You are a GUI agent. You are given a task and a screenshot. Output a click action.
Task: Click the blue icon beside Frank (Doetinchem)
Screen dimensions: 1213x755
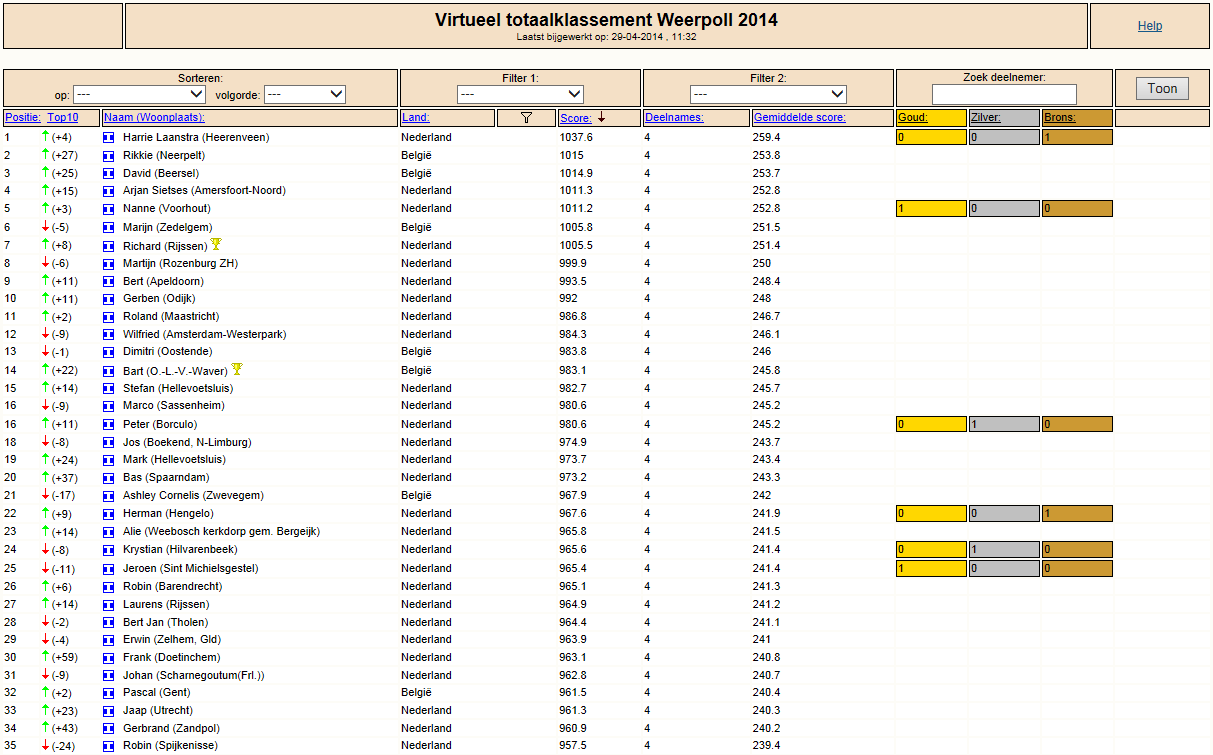point(109,657)
